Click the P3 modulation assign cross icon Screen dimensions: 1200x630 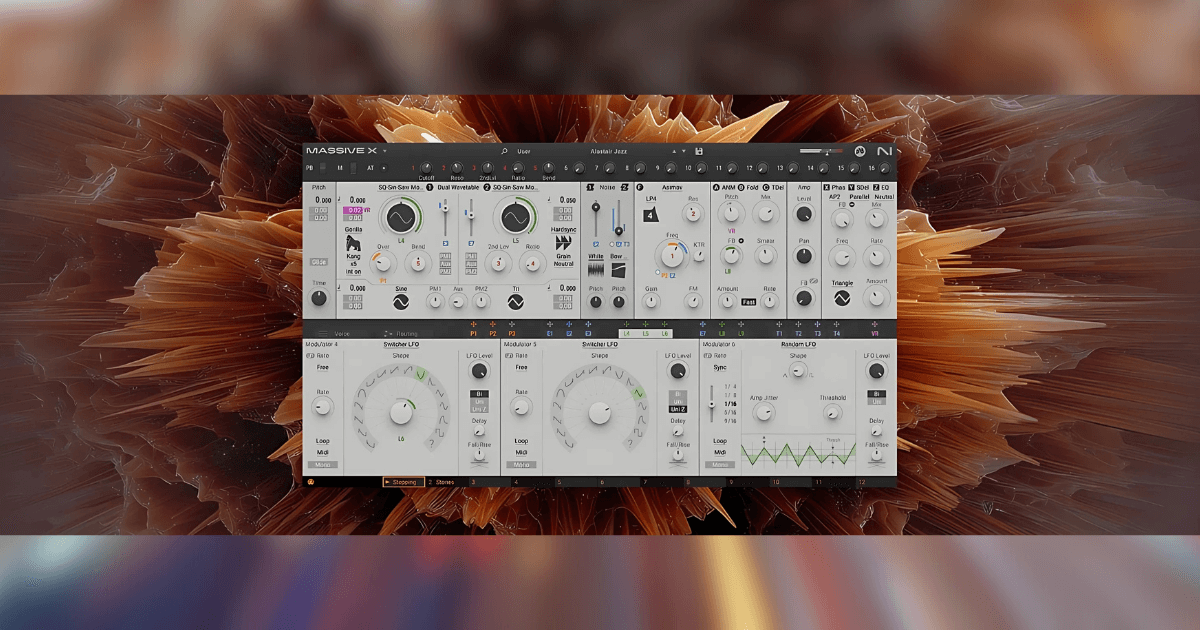[x=511, y=324]
